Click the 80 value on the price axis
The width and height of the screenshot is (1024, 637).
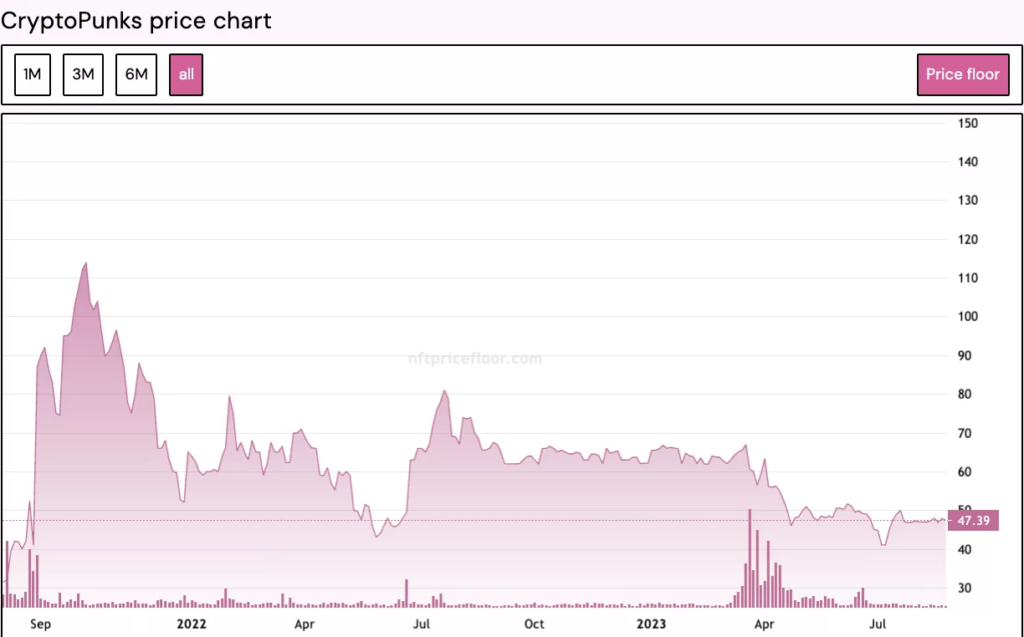point(964,394)
